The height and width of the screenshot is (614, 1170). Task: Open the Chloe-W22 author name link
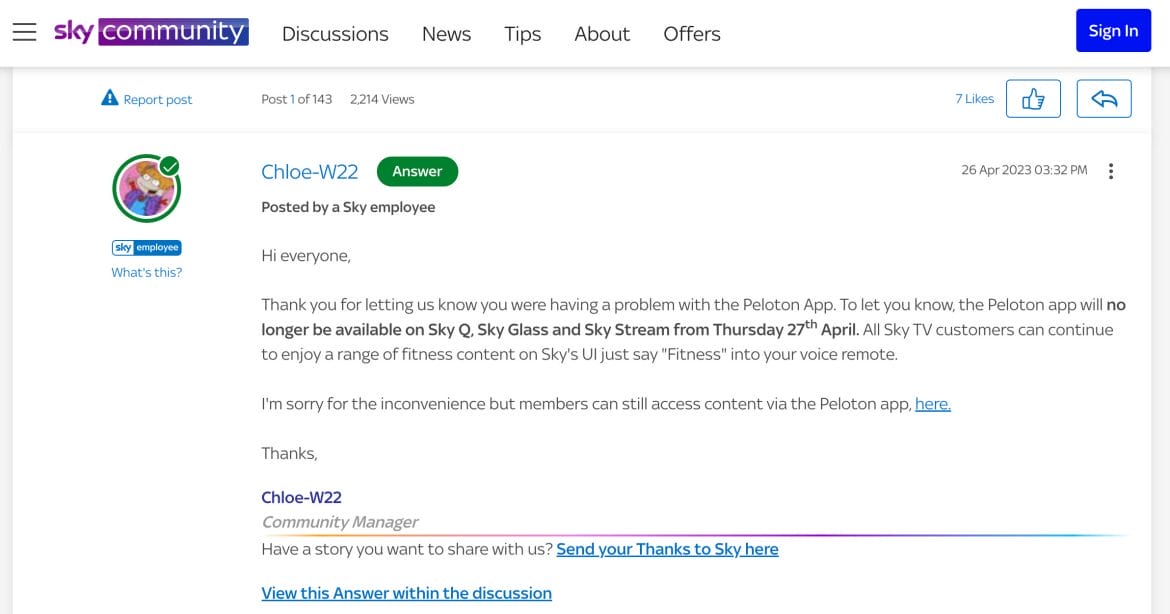tap(310, 172)
